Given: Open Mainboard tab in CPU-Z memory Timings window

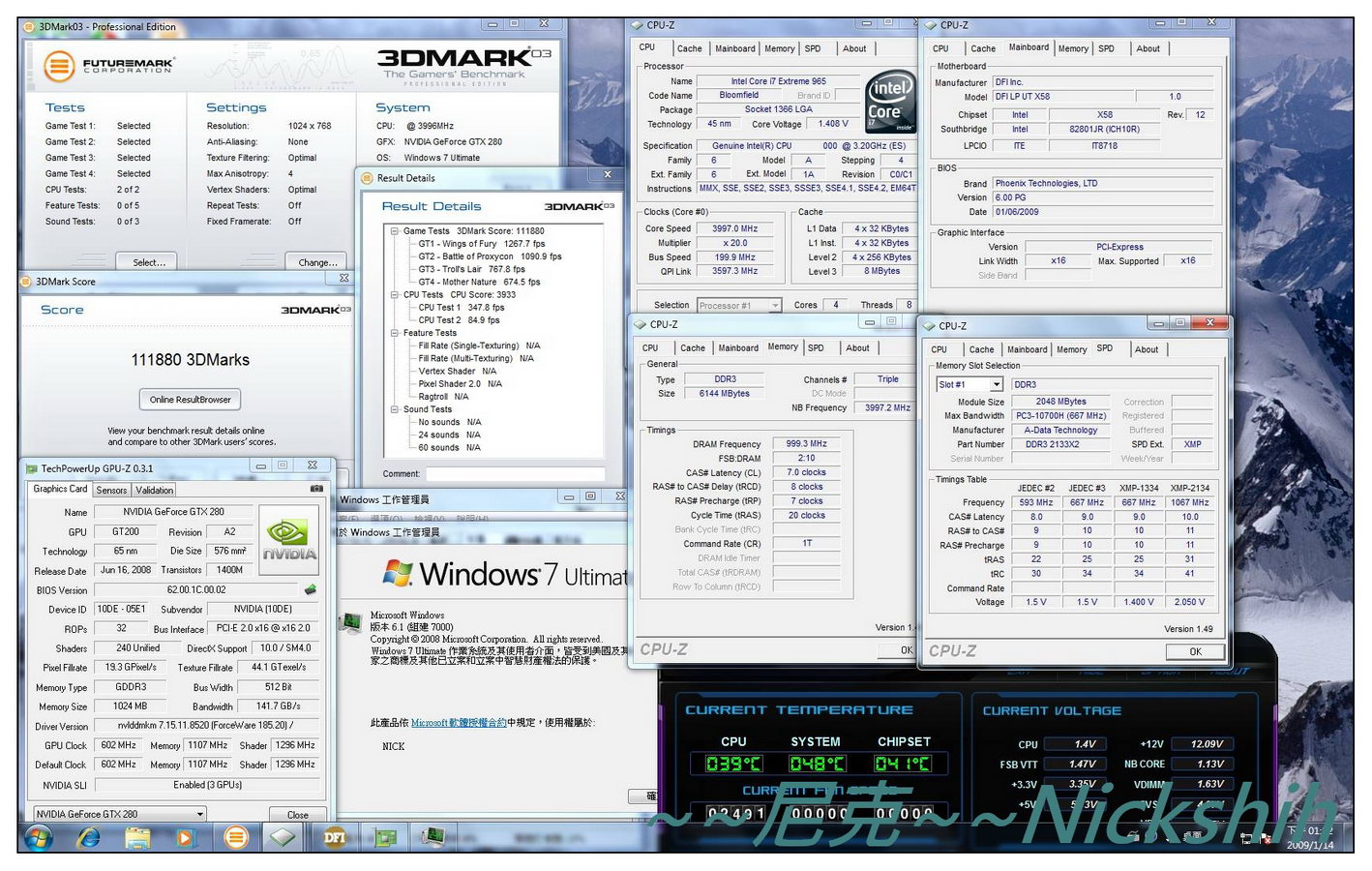Looking at the screenshot, I should (x=738, y=348).
